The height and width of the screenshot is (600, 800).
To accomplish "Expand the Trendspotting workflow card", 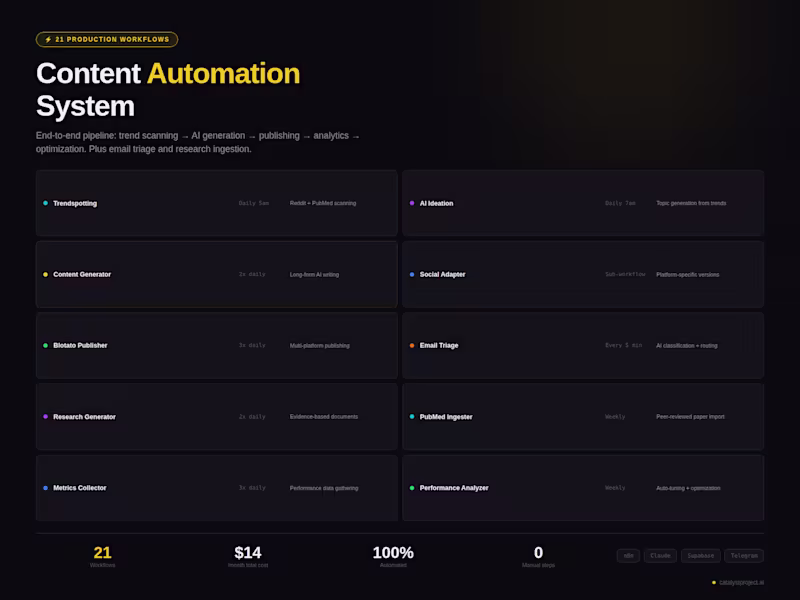I will point(216,203).
